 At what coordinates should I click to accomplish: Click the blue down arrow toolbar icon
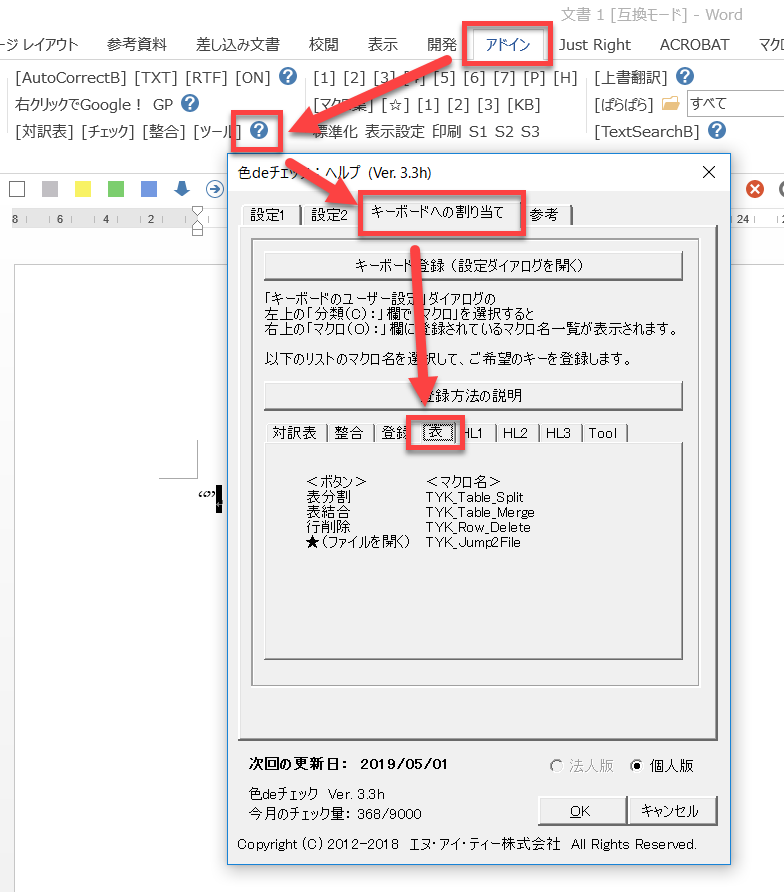(x=182, y=188)
